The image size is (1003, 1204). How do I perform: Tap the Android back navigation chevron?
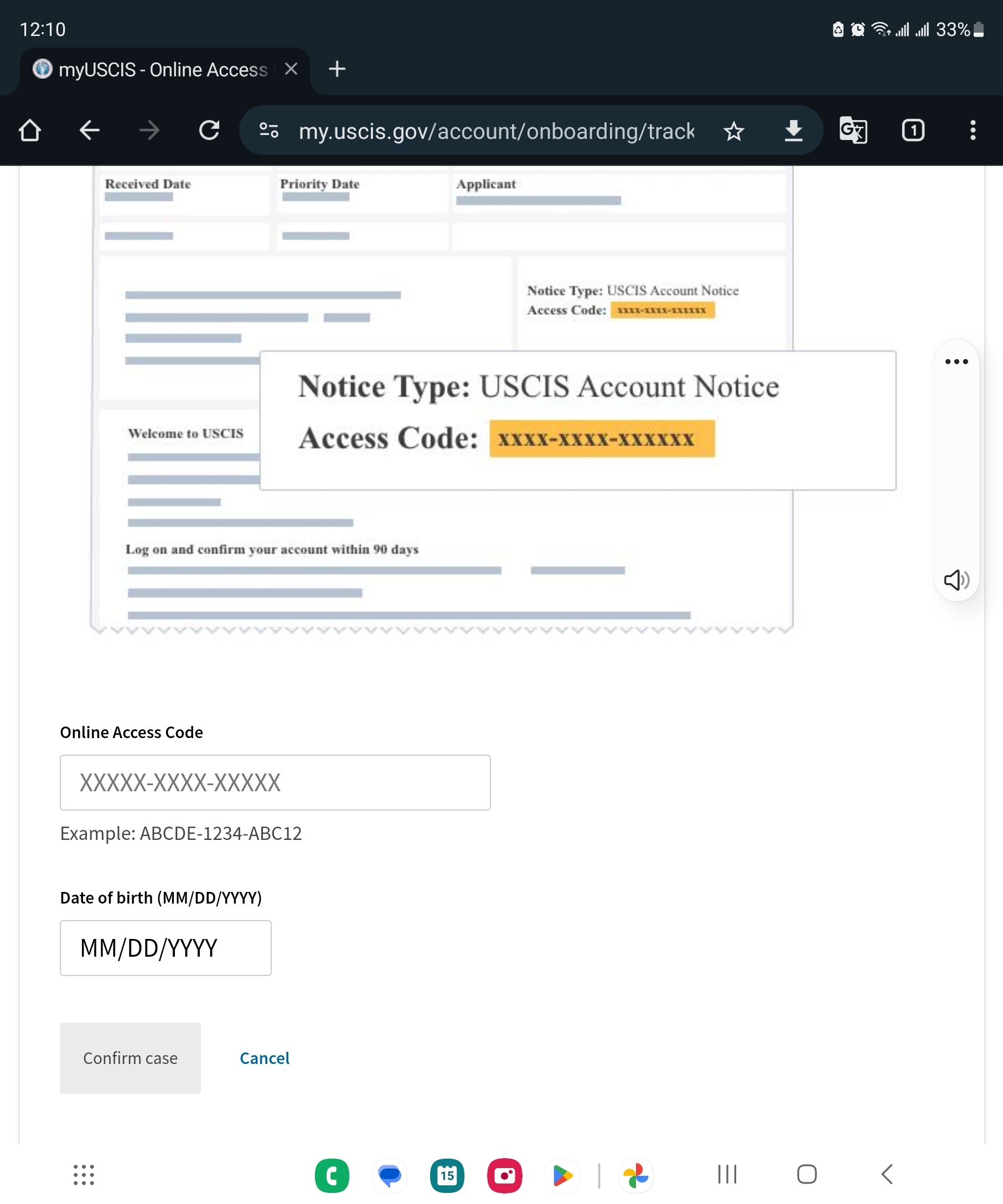pos(887,1174)
